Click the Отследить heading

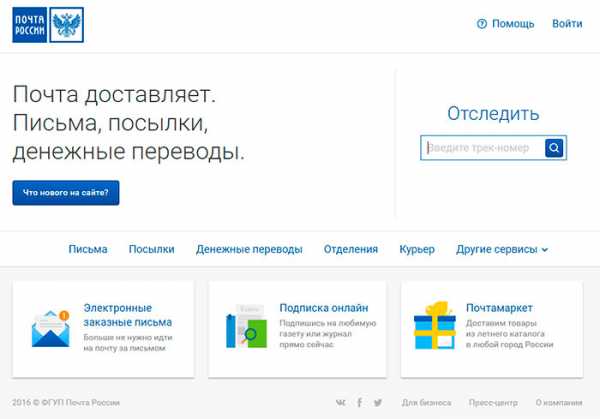click(x=493, y=114)
